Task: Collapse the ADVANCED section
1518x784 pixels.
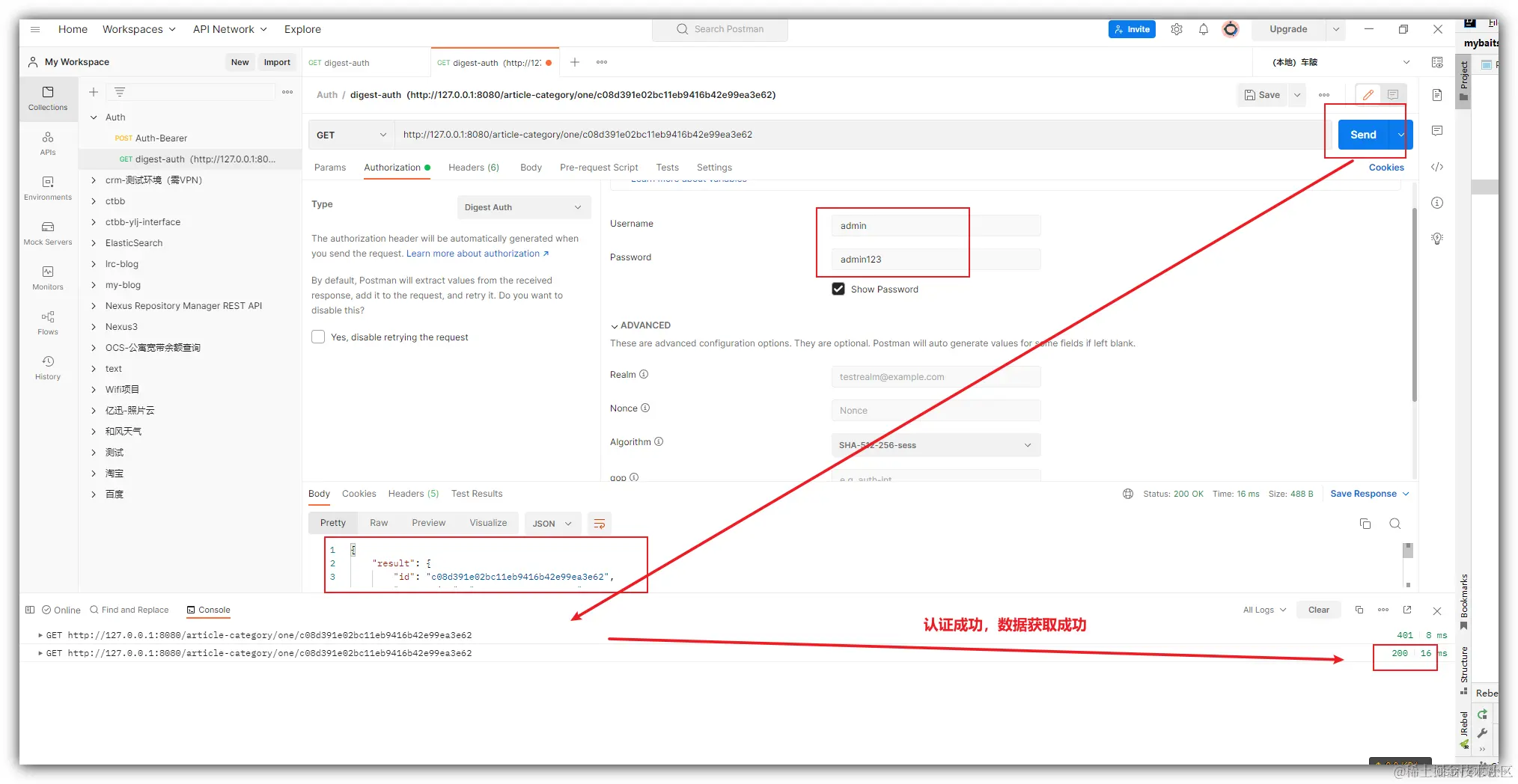Action: [641, 325]
